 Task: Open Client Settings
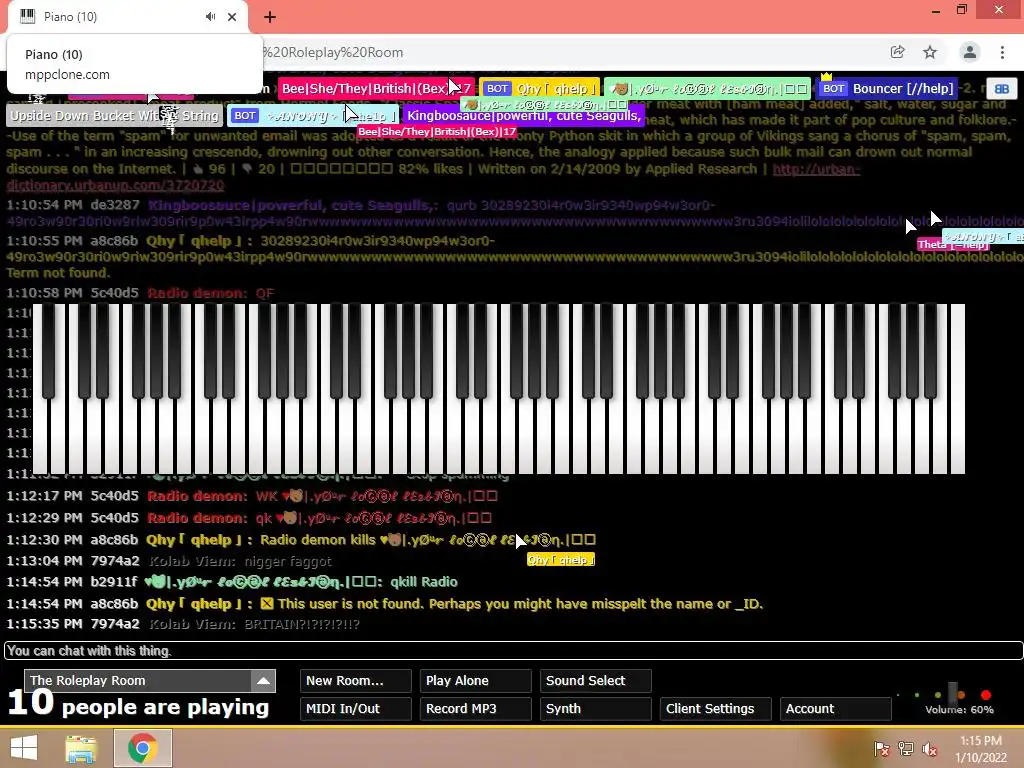716,709
